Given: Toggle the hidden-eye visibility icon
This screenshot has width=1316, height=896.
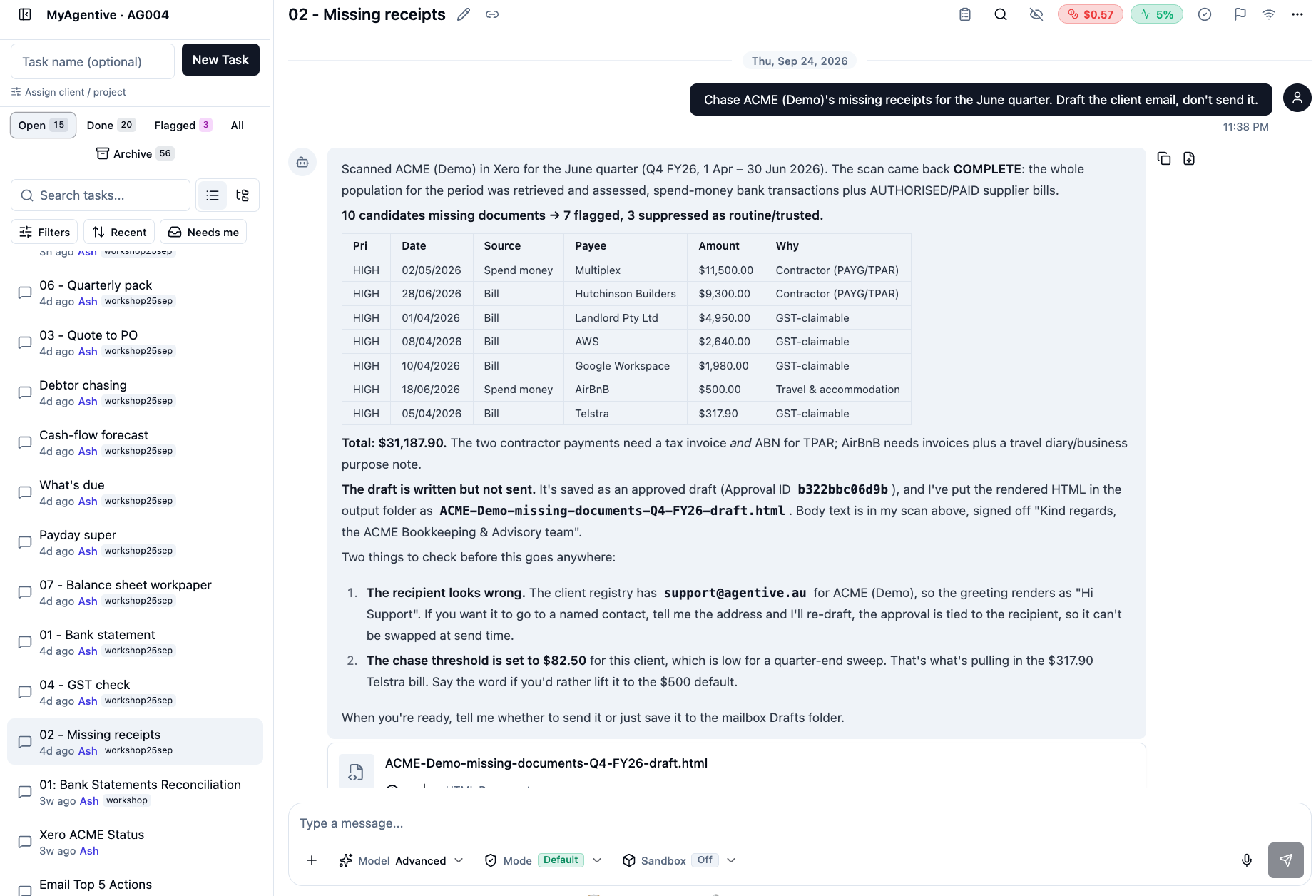Looking at the screenshot, I should point(1036,14).
